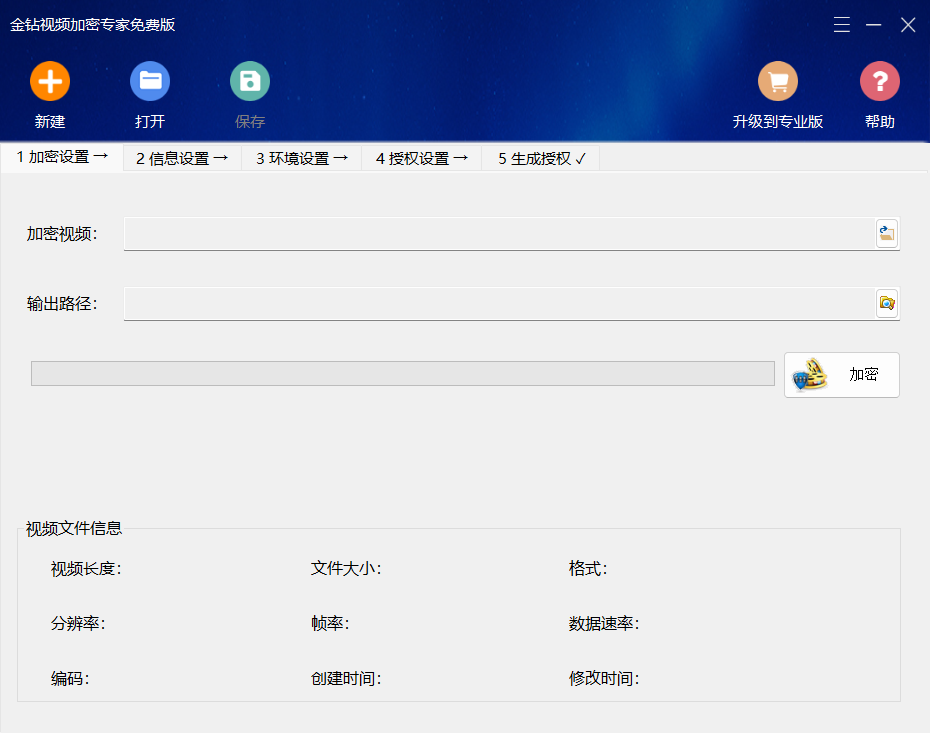Click the 文件大小: label
The image size is (930, 733).
coord(346,569)
